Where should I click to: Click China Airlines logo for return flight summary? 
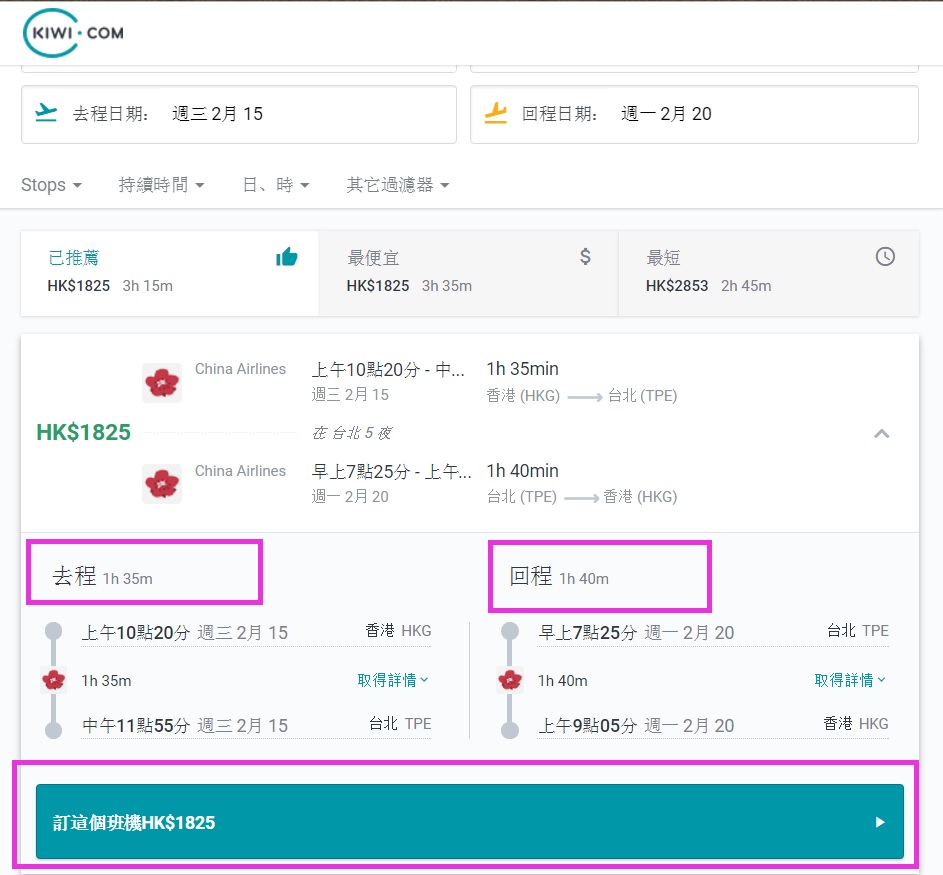[x=162, y=484]
